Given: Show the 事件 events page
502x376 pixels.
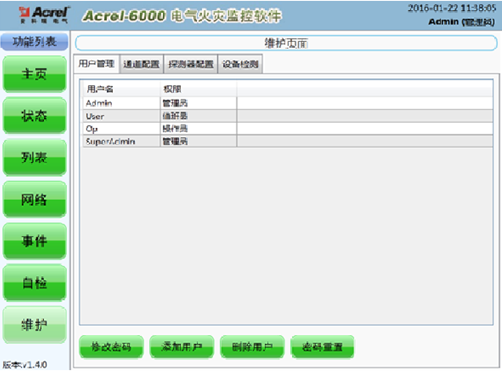Looking at the screenshot, I should (x=35, y=241).
